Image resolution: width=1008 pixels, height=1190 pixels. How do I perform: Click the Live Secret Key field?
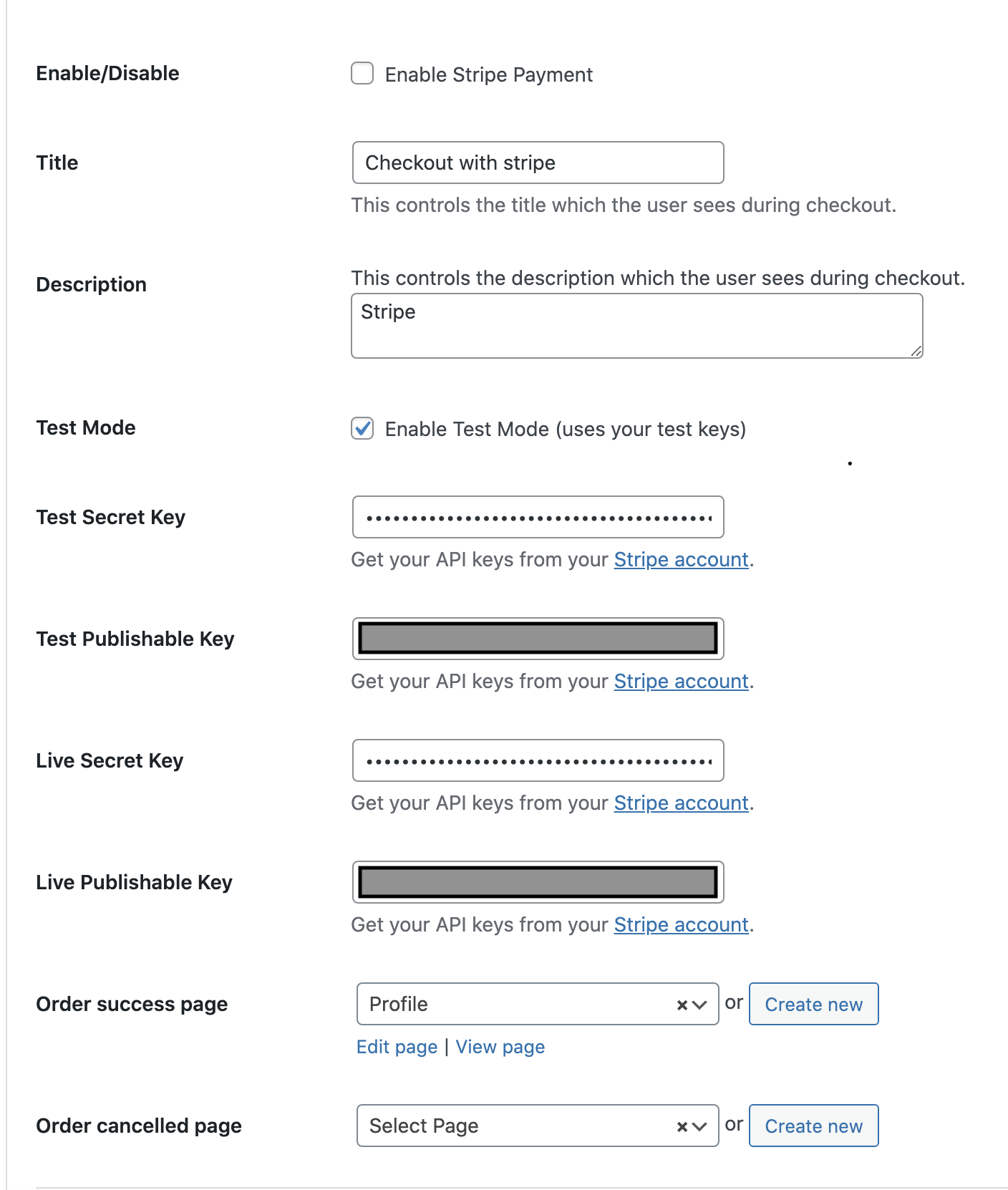click(x=538, y=760)
